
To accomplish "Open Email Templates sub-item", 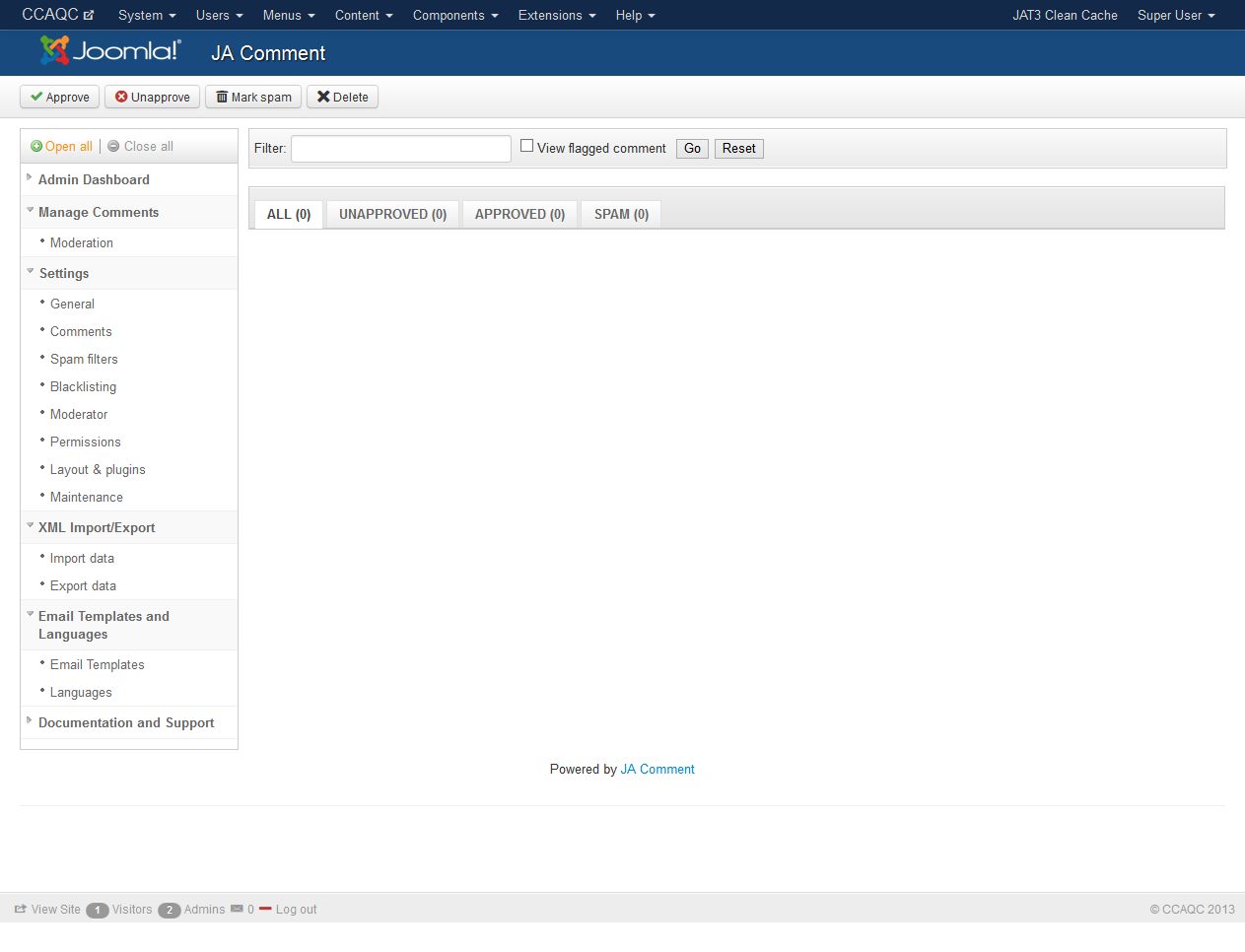I will pos(98,664).
